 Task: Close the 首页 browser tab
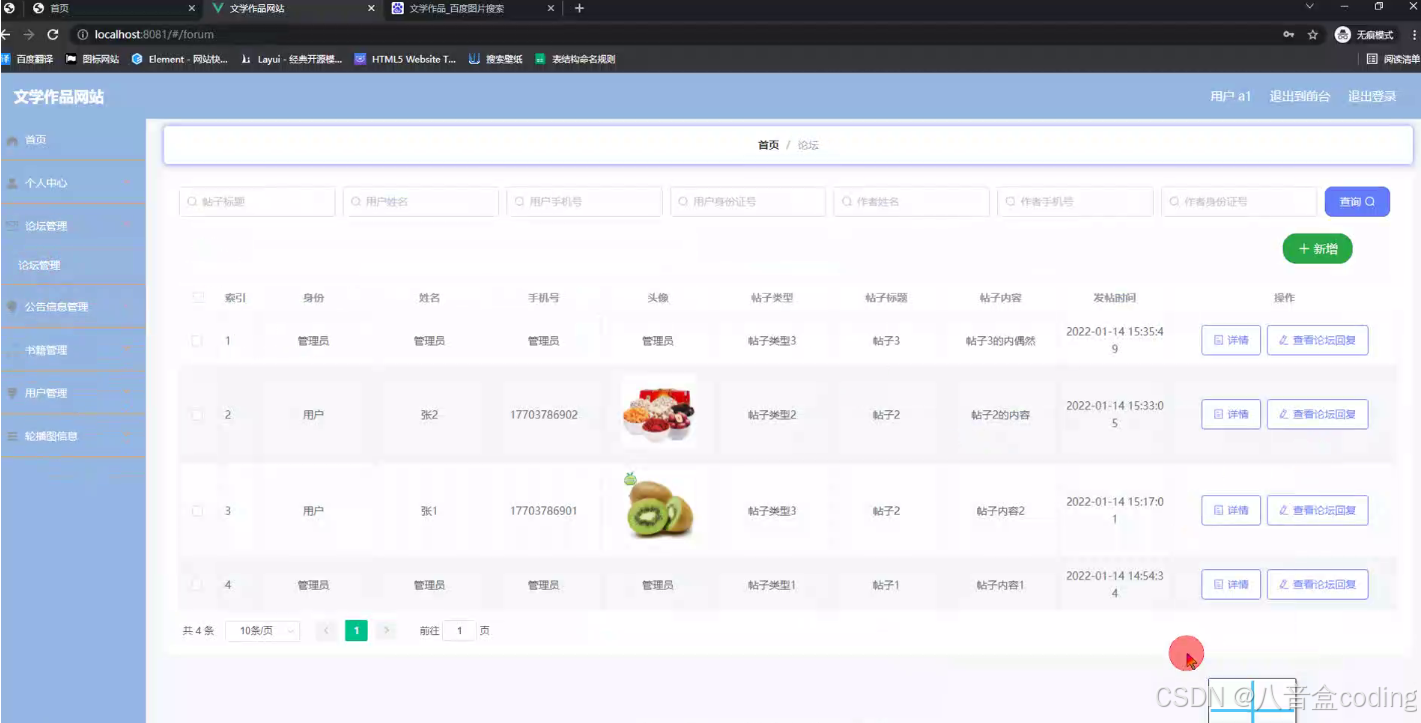click(x=192, y=8)
